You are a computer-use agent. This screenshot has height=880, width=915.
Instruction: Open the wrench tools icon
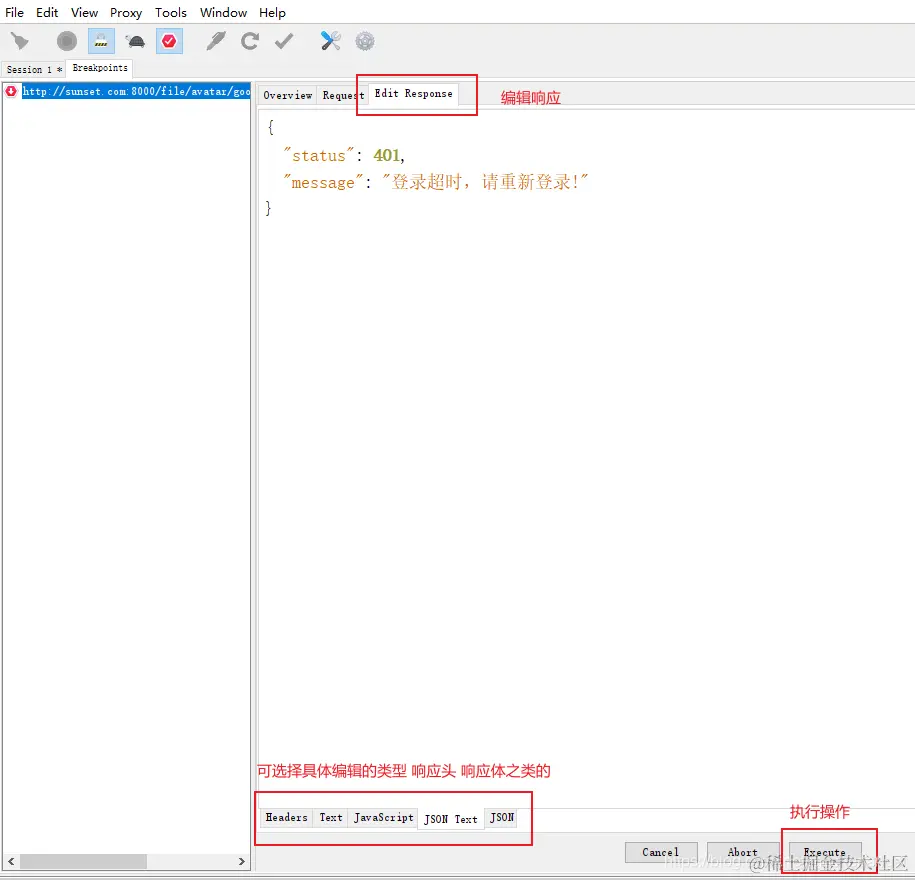(330, 41)
